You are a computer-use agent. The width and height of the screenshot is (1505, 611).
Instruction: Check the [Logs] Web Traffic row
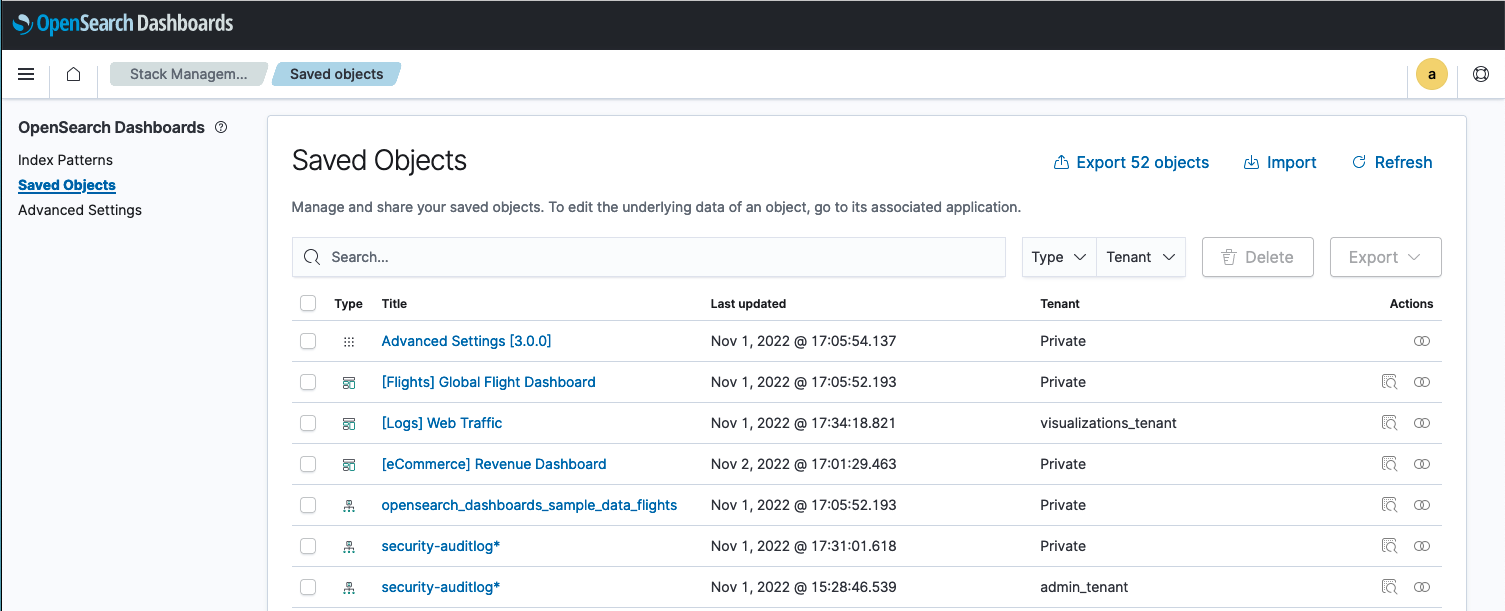[308, 423]
